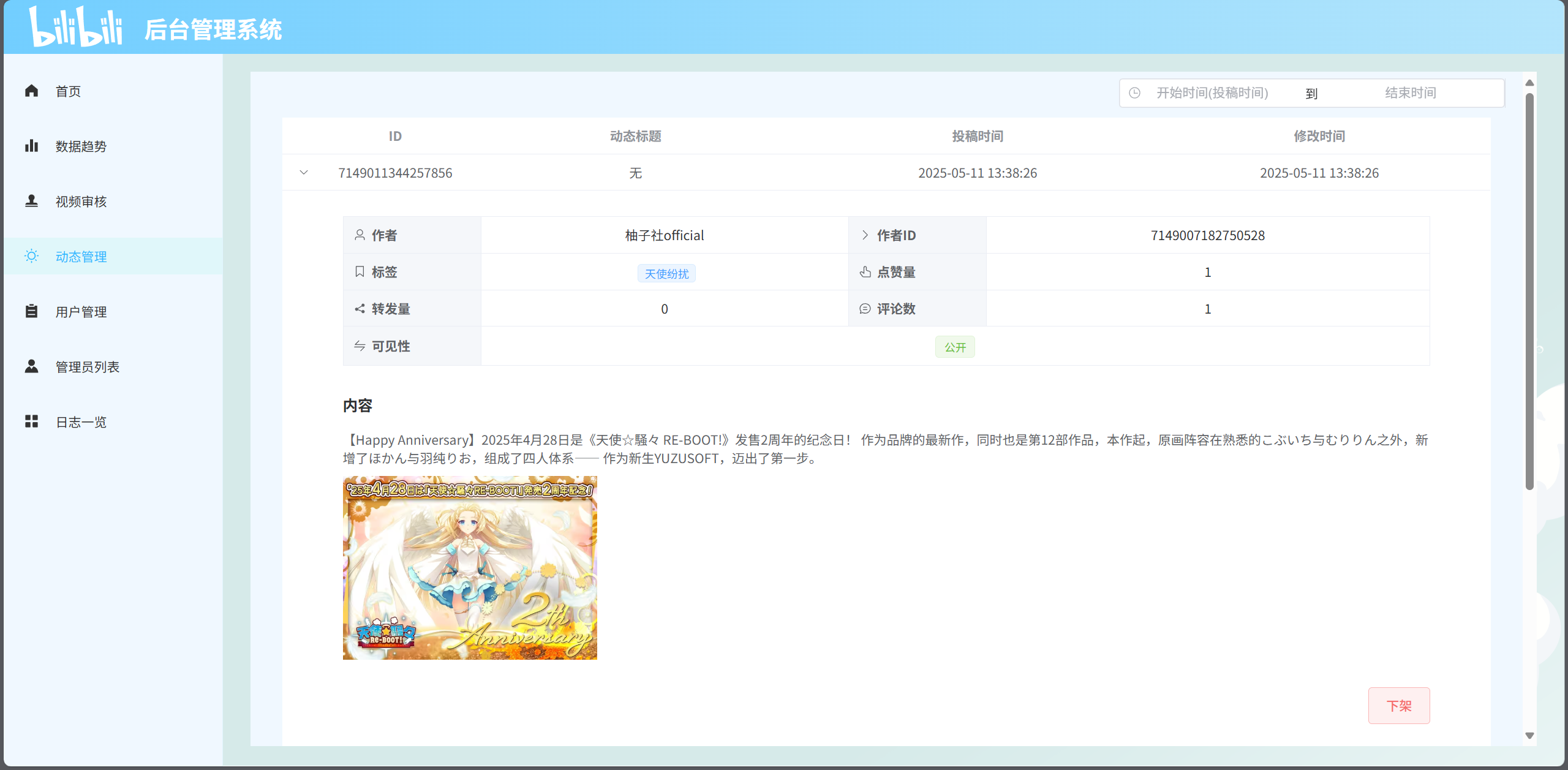Click the clock icon in date range picker
1568x770 pixels.
[1134, 93]
